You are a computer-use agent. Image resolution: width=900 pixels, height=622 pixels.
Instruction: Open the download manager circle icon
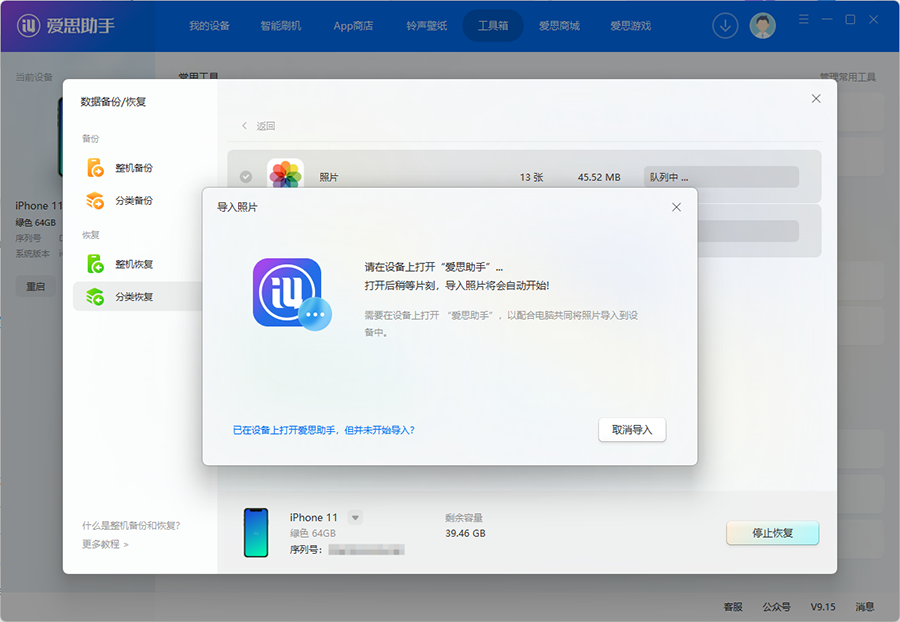pos(725,26)
